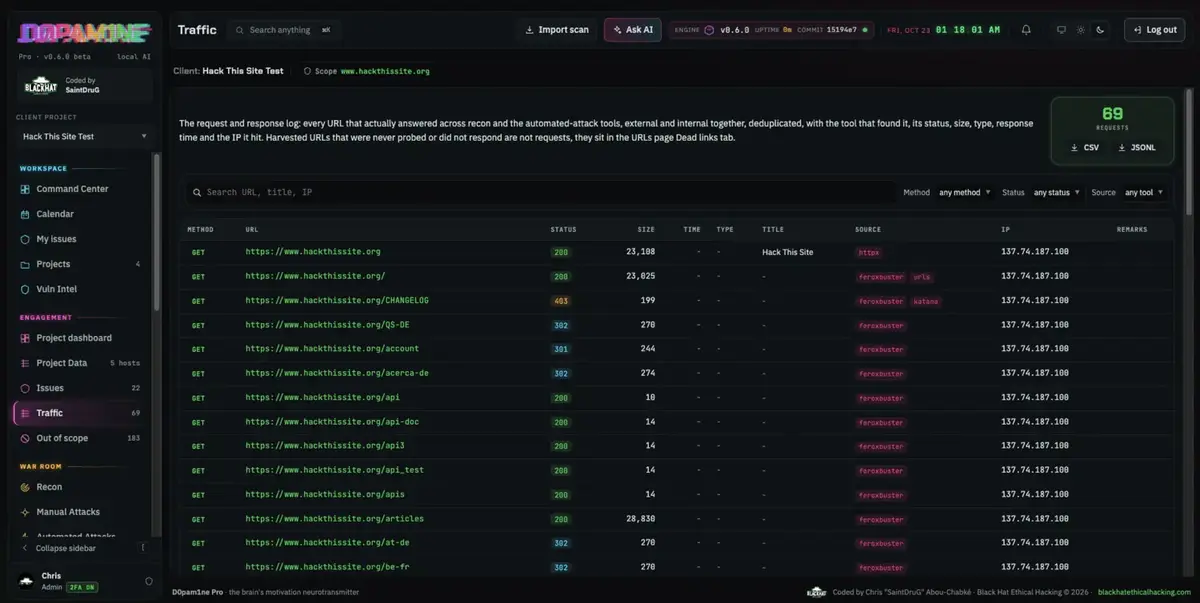
Task: Open the Traffic page in sidebar
Action: tap(81, 413)
